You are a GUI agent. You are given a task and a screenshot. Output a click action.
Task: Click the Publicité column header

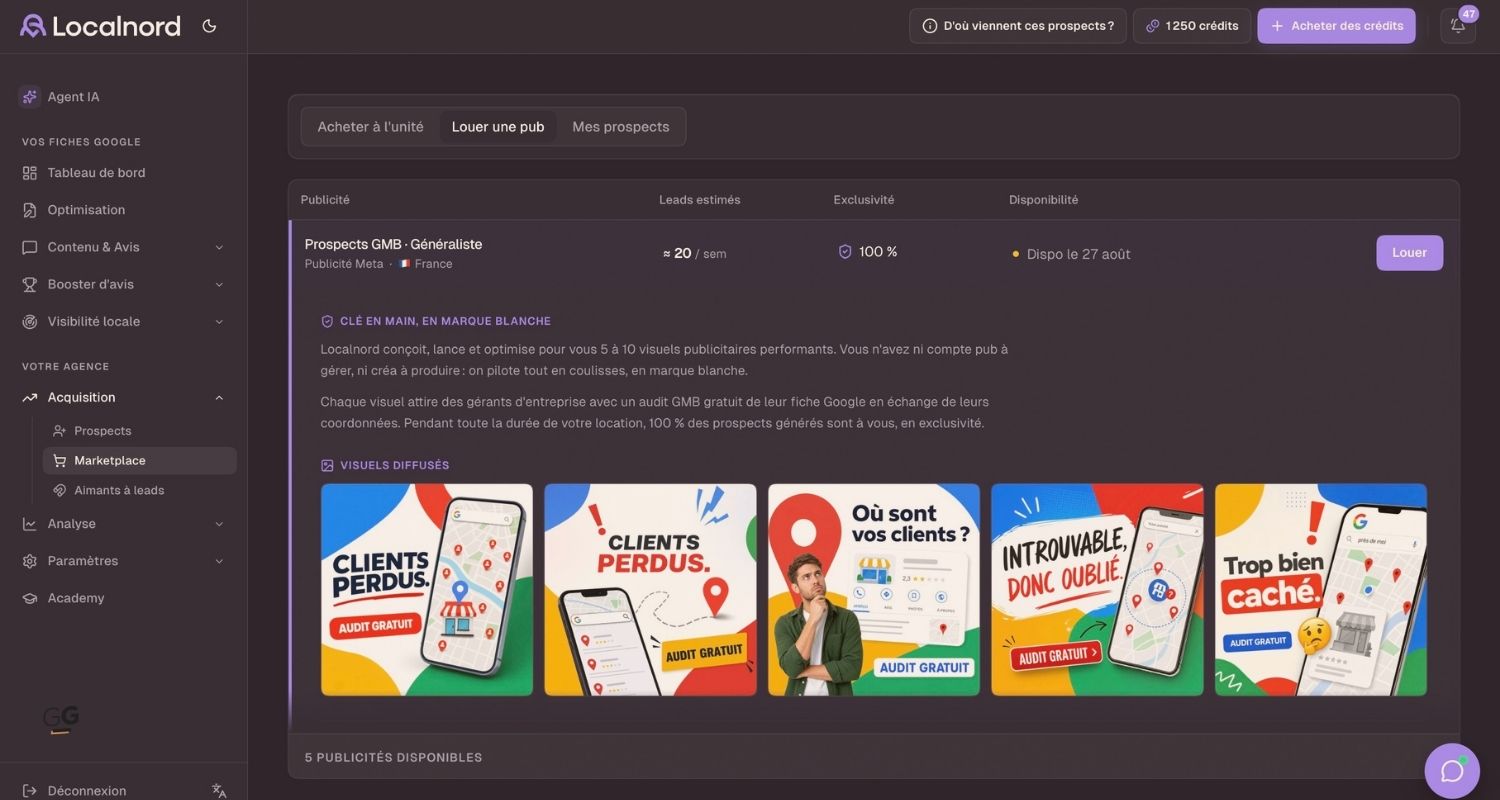point(325,200)
